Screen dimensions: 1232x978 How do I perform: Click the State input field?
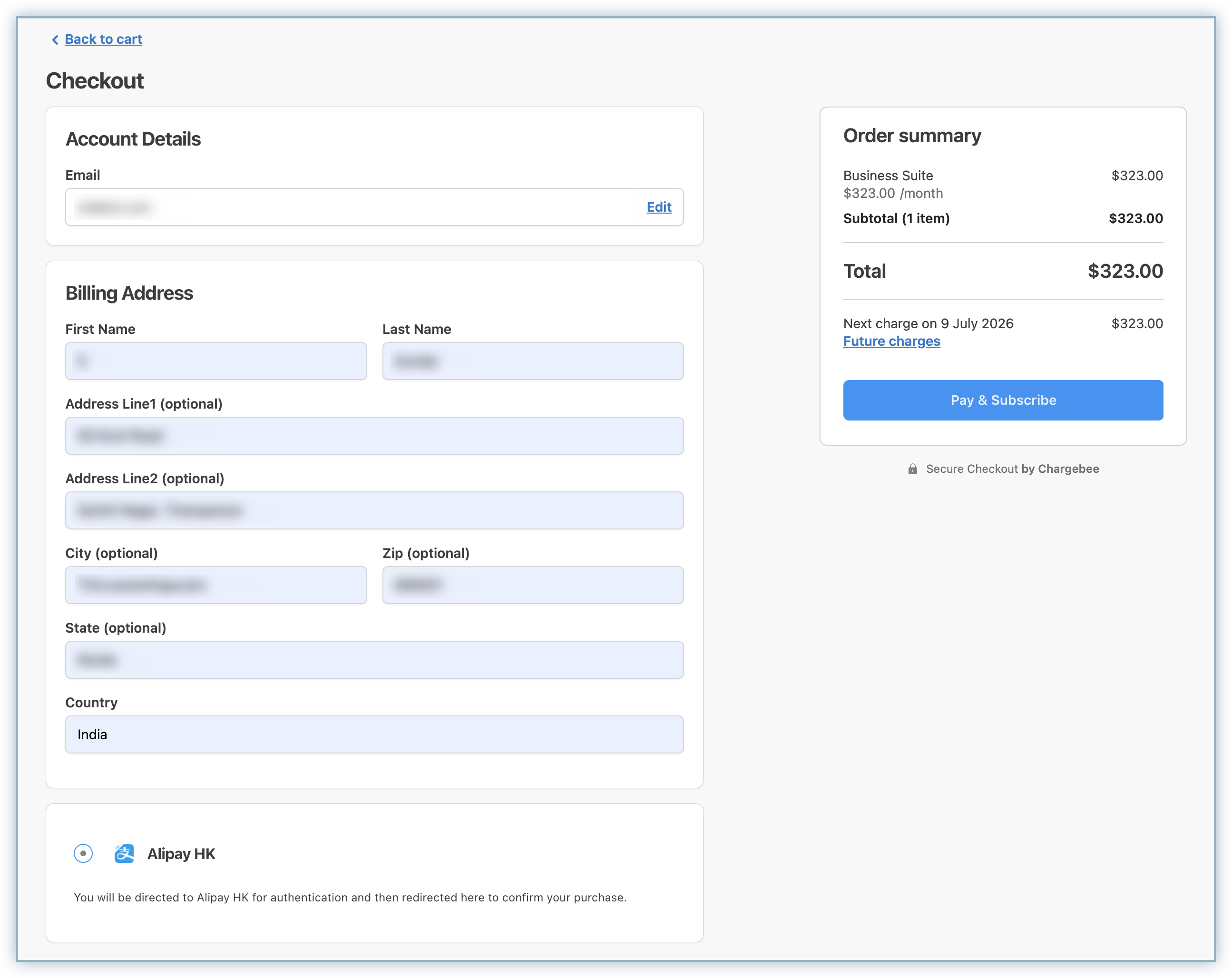pos(374,660)
